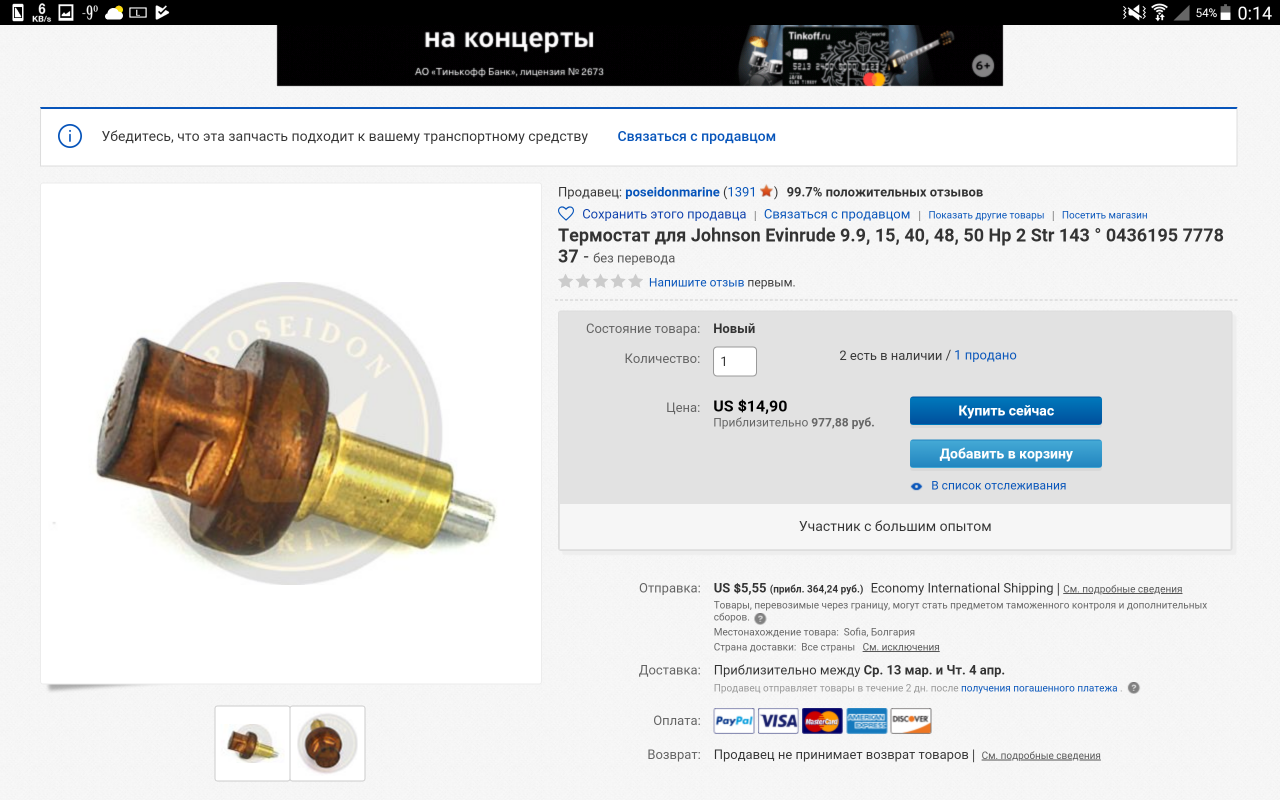1280x800 pixels.
Task: Select the second thermostat photo thumbnail
Action: pos(328,743)
